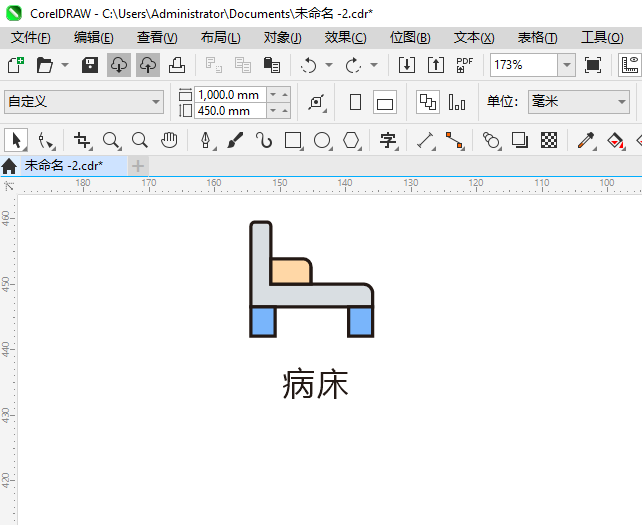Select landscape page orientation

[x=385, y=102]
